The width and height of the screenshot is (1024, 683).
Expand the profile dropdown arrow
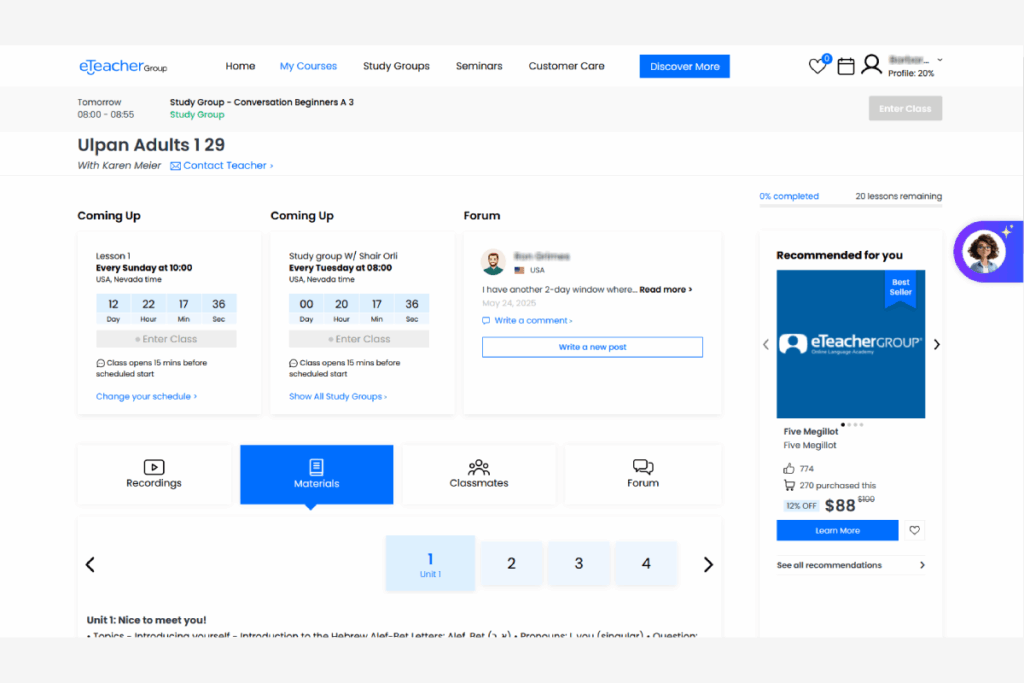(940, 59)
